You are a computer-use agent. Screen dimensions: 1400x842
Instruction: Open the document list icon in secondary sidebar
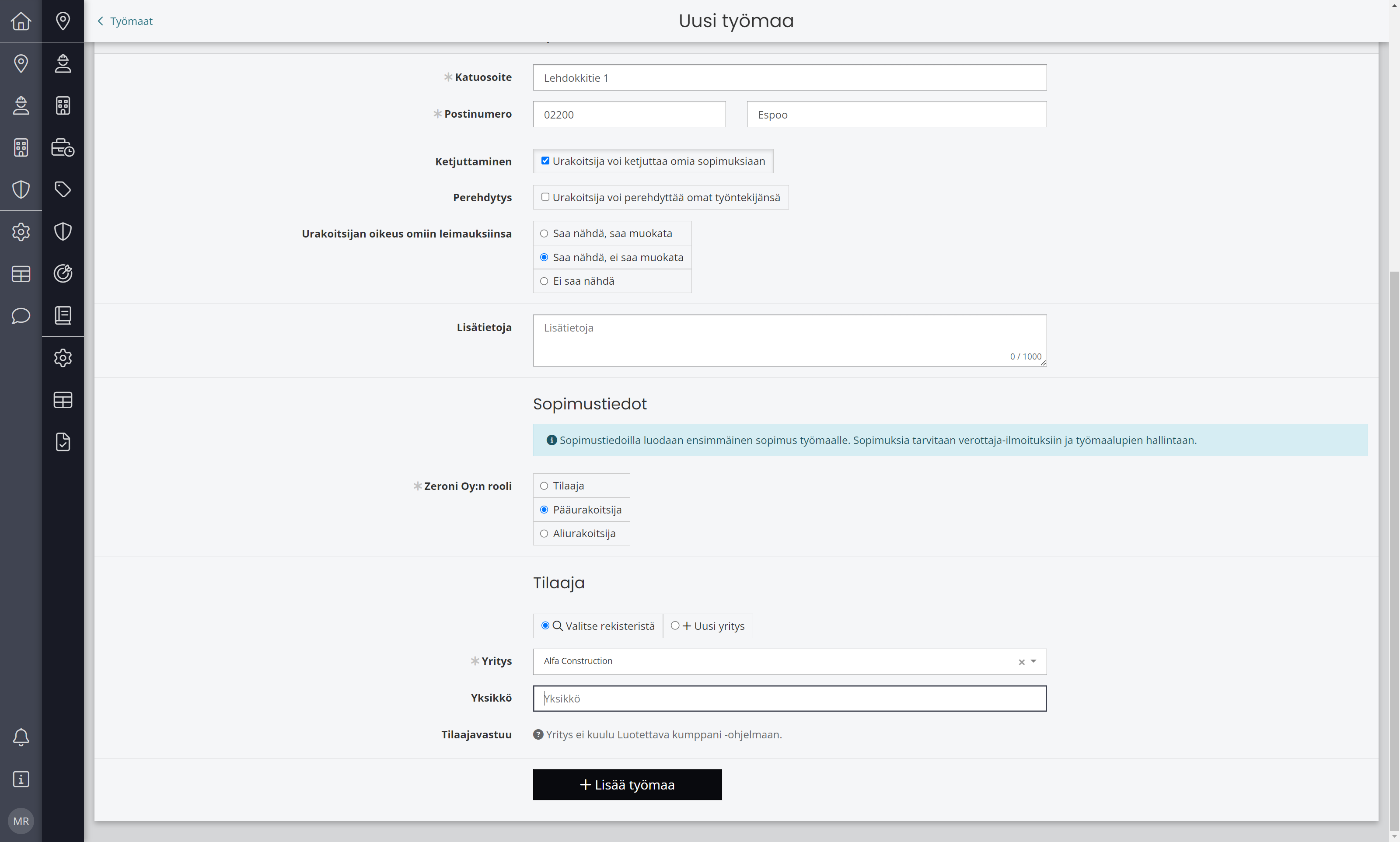pos(63,315)
